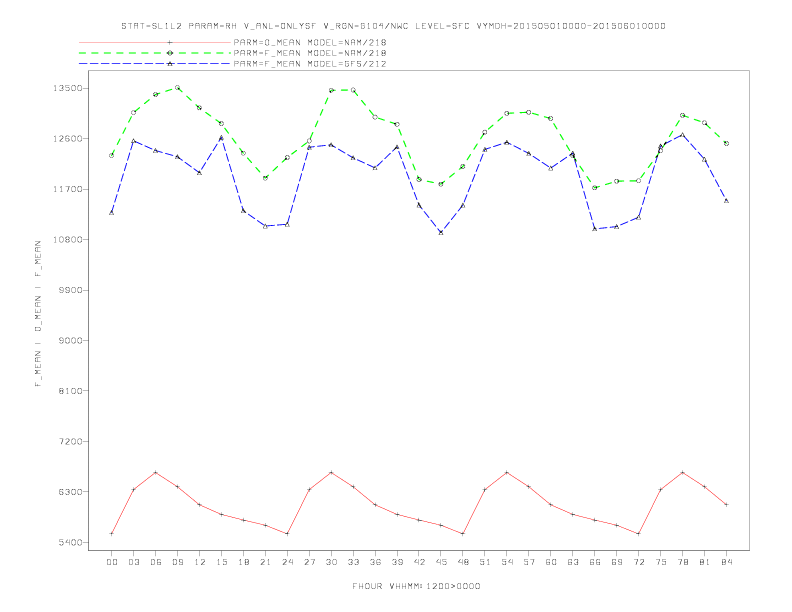Click x-axis tick label "42"
The width and height of the screenshot is (792, 612).
coord(419,562)
